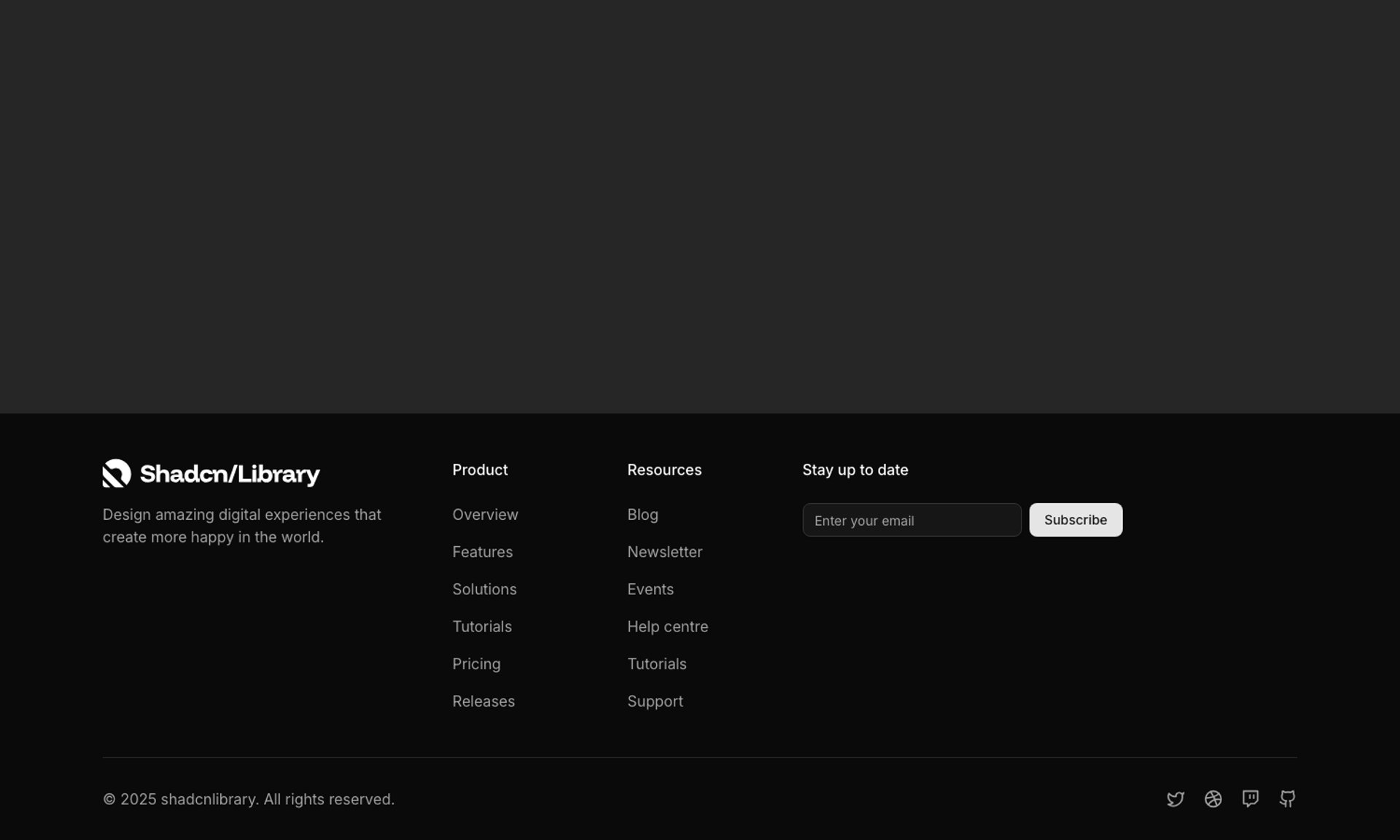Open Tutorials under the Resources column

pos(657,664)
